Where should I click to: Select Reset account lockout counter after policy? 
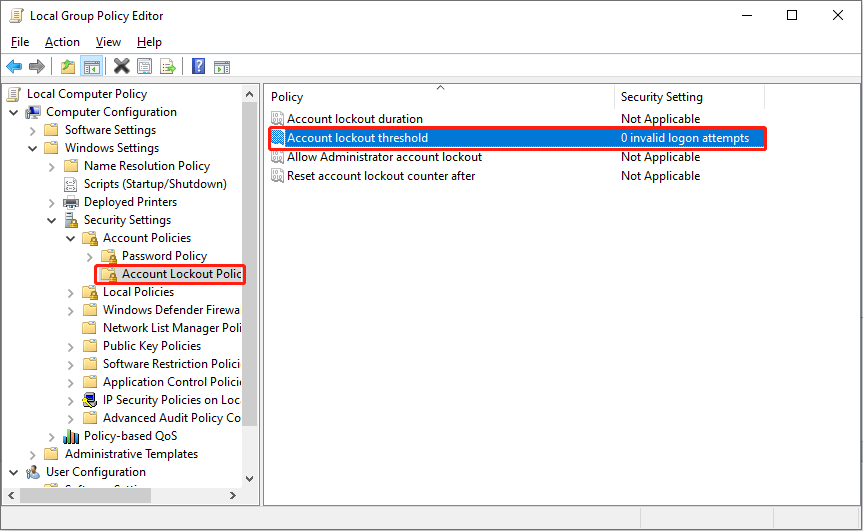[x=380, y=176]
